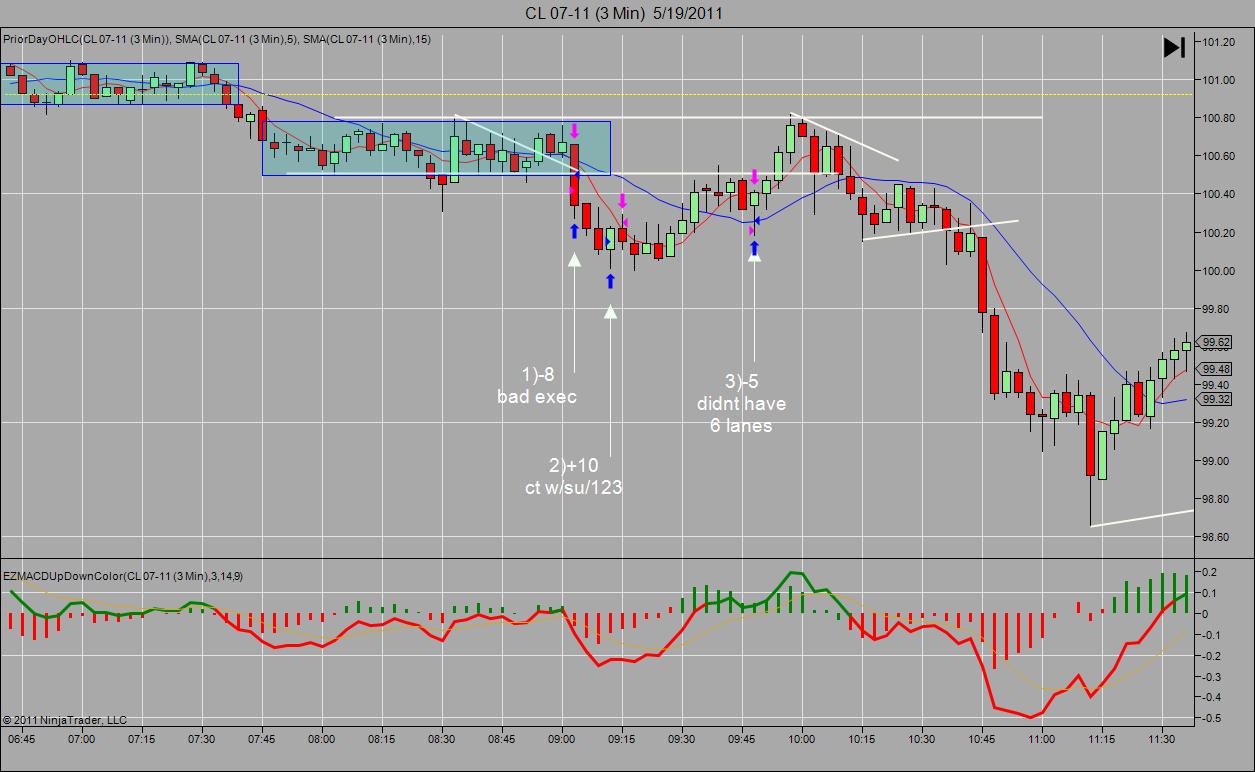Image resolution: width=1255 pixels, height=772 pixels.
Task: Click the 99.80 price axis label
Action: point(1217,309)
